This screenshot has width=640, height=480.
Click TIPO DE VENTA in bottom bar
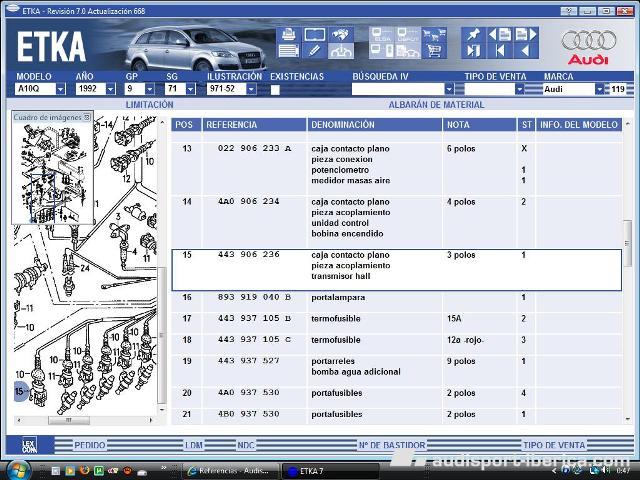pos(554,445)
